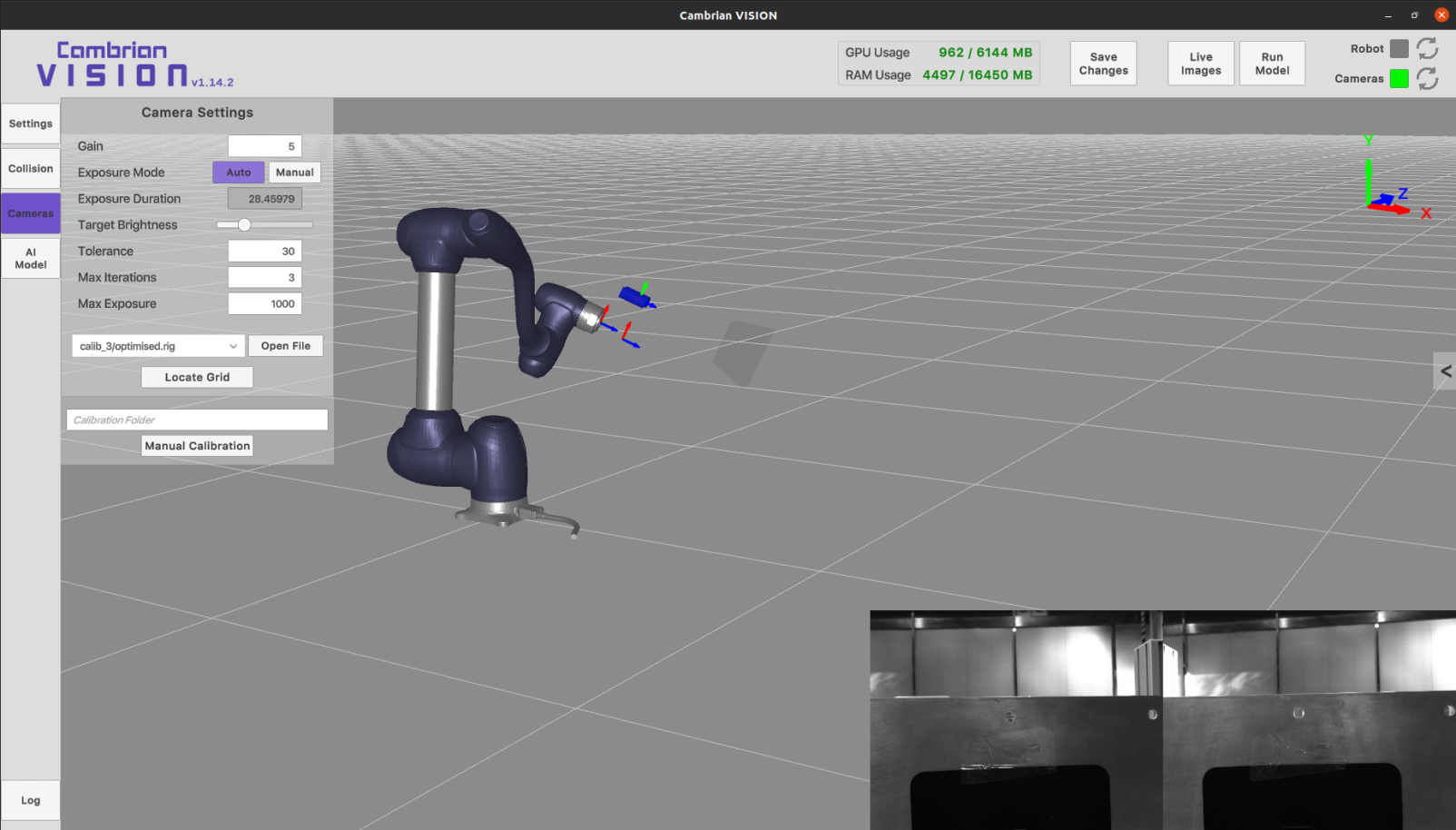1456x830 pixels.
Task: Click the left camera preview image
Action: coord(1016,720)
